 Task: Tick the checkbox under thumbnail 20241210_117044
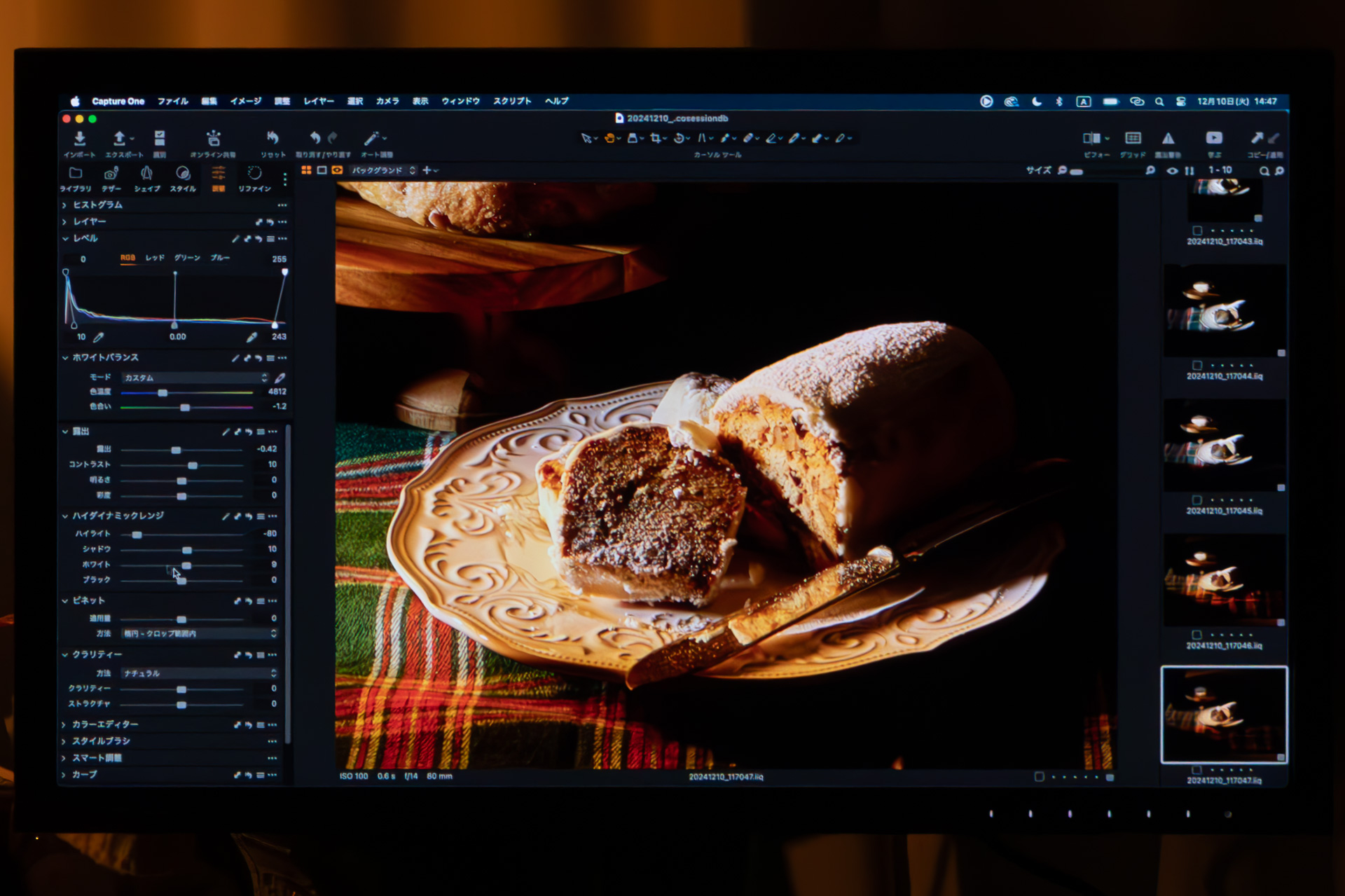point(1197,365)
